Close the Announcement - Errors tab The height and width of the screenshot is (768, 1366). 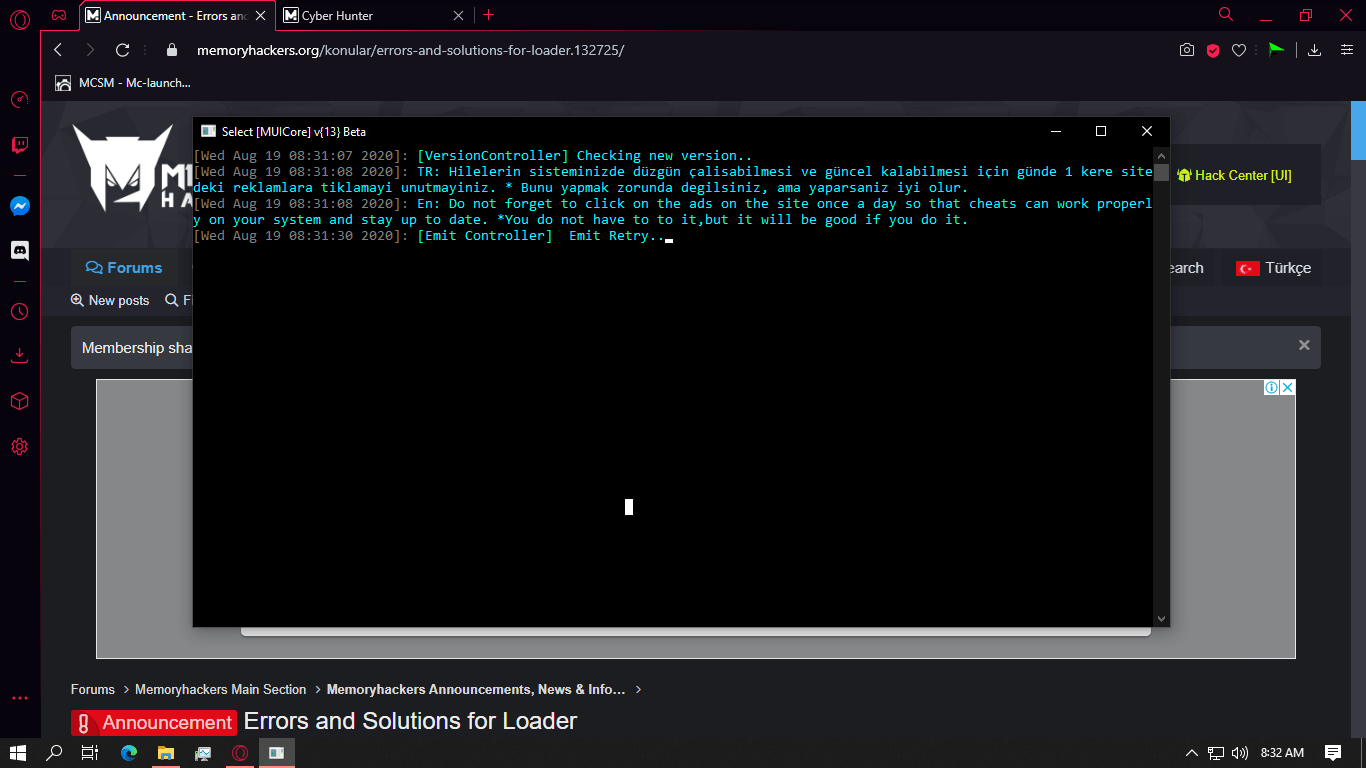(x=260, y=15)
